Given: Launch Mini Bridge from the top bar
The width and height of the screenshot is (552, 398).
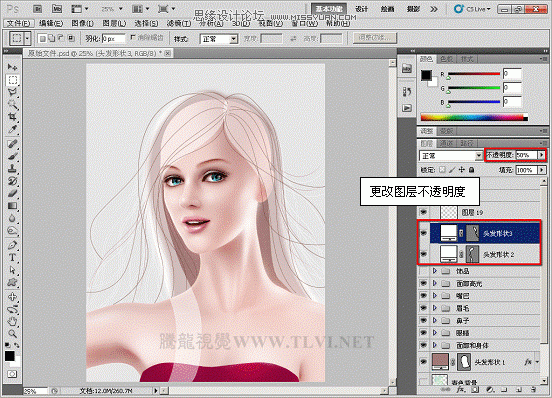Looking at the screenshot, I should tap(57, 9).
